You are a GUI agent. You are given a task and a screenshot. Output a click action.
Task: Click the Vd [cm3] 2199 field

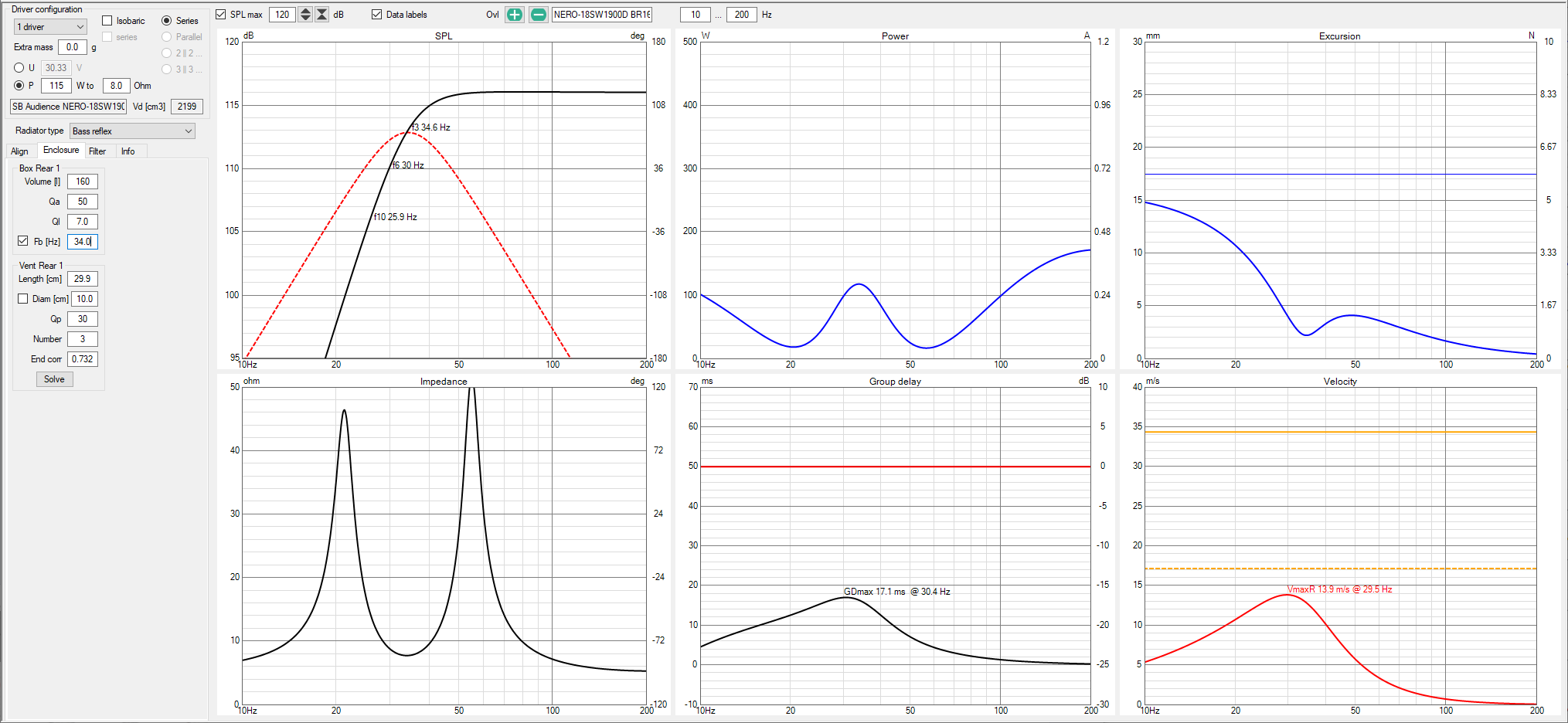tap(187, 107)
